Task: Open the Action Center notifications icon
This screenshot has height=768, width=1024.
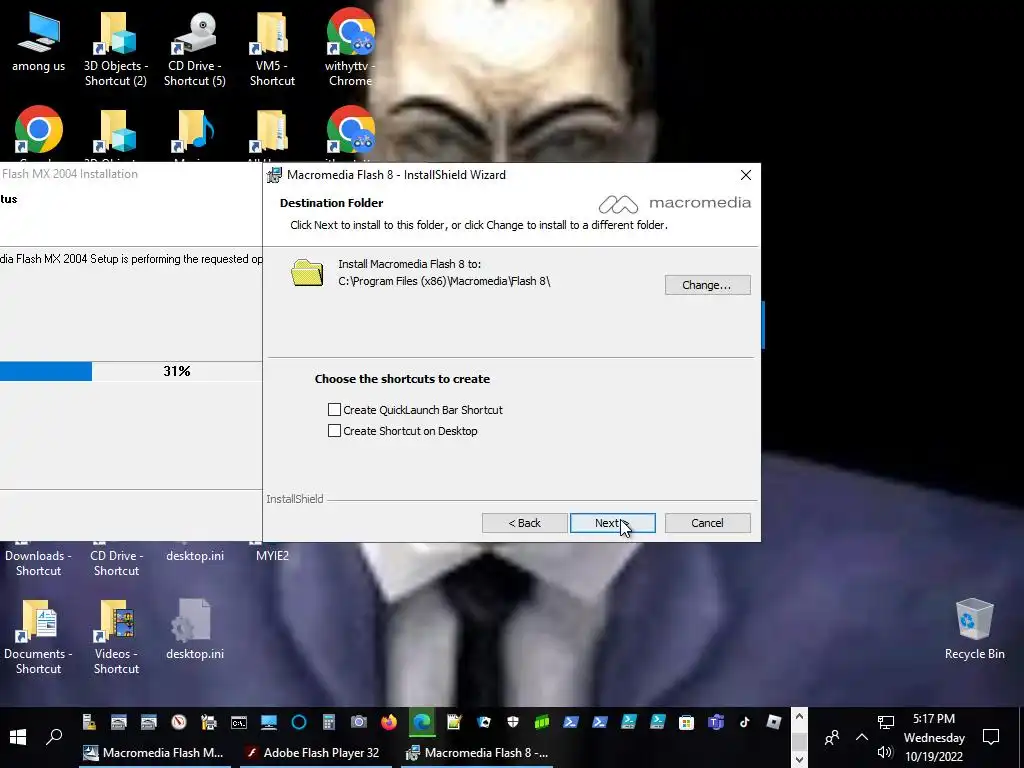Action: tap(991, 737)
